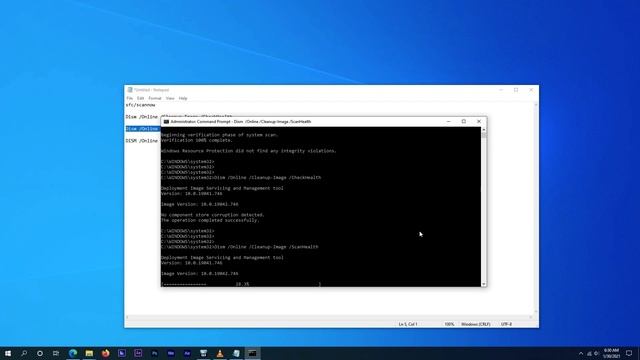Minimize the Notepad window

click(x=501, y=90)
